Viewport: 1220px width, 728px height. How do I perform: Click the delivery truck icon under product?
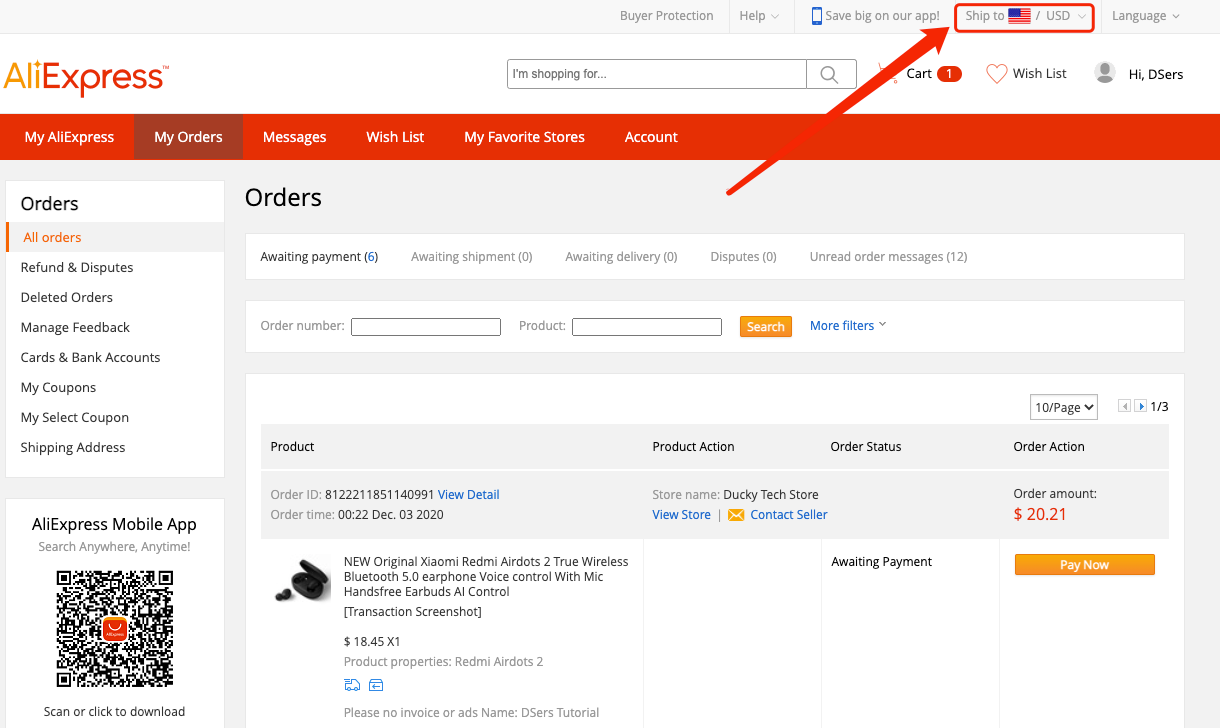[x=352, y=685]
